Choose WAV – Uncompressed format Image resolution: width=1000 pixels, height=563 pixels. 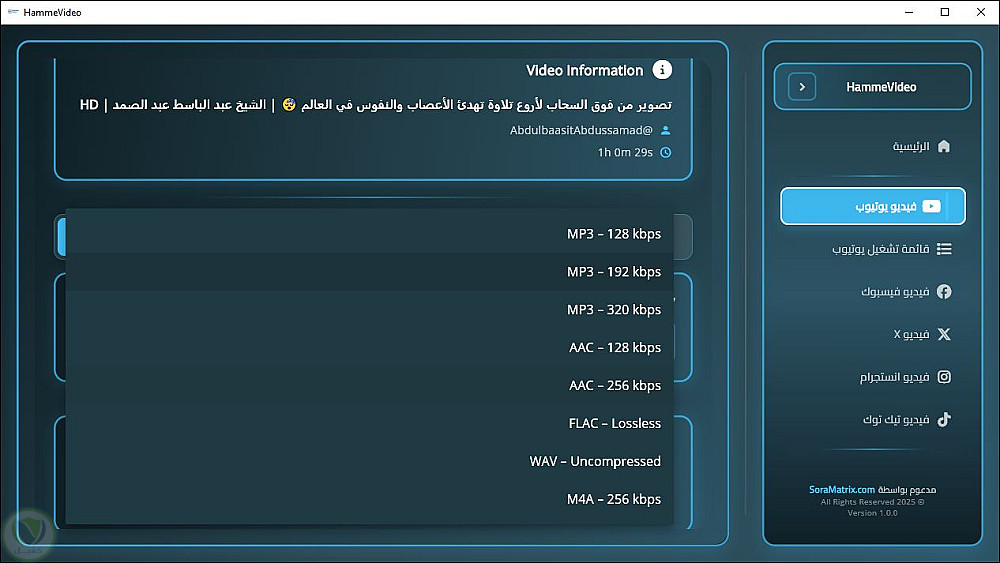click(369, 461)
